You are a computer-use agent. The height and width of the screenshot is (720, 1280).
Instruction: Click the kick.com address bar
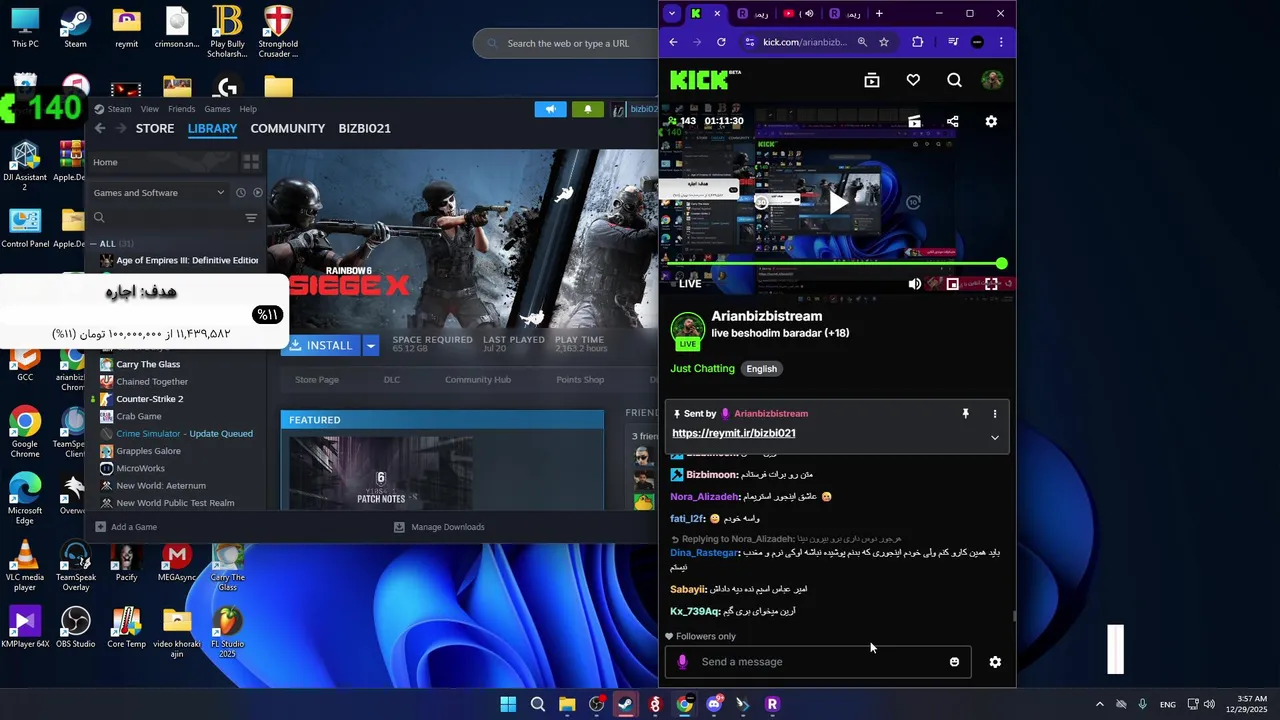coord(805,42)
